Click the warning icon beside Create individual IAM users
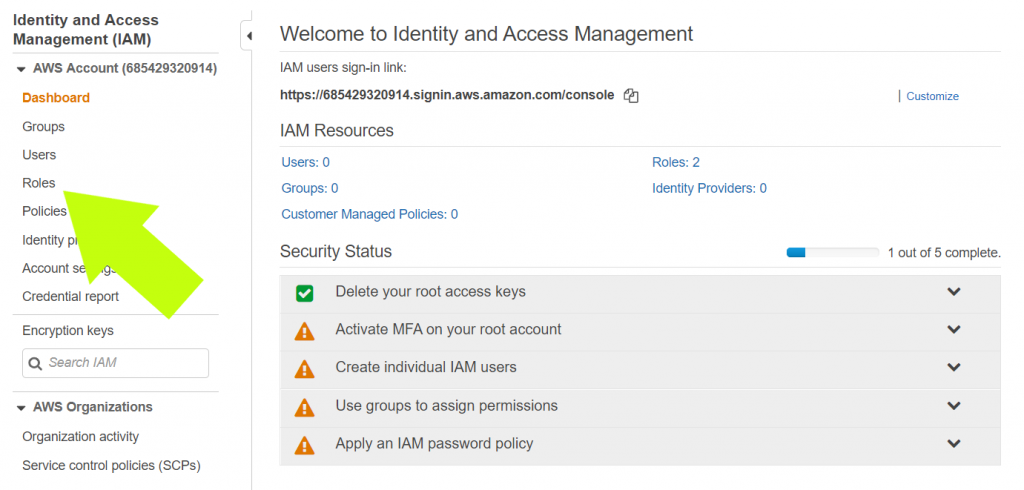 point(304,369)
